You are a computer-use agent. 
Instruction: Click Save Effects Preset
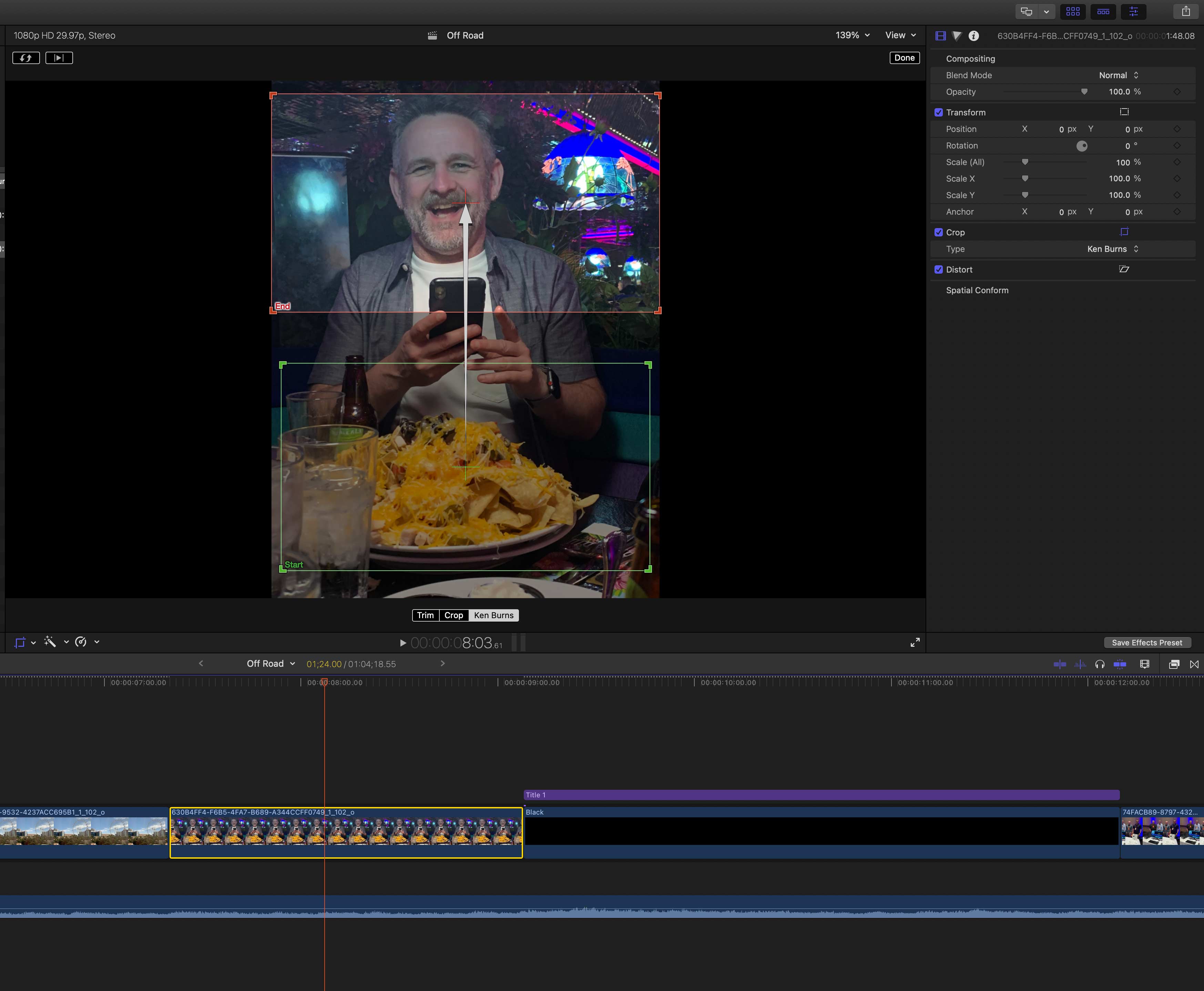pos(1147,643)
